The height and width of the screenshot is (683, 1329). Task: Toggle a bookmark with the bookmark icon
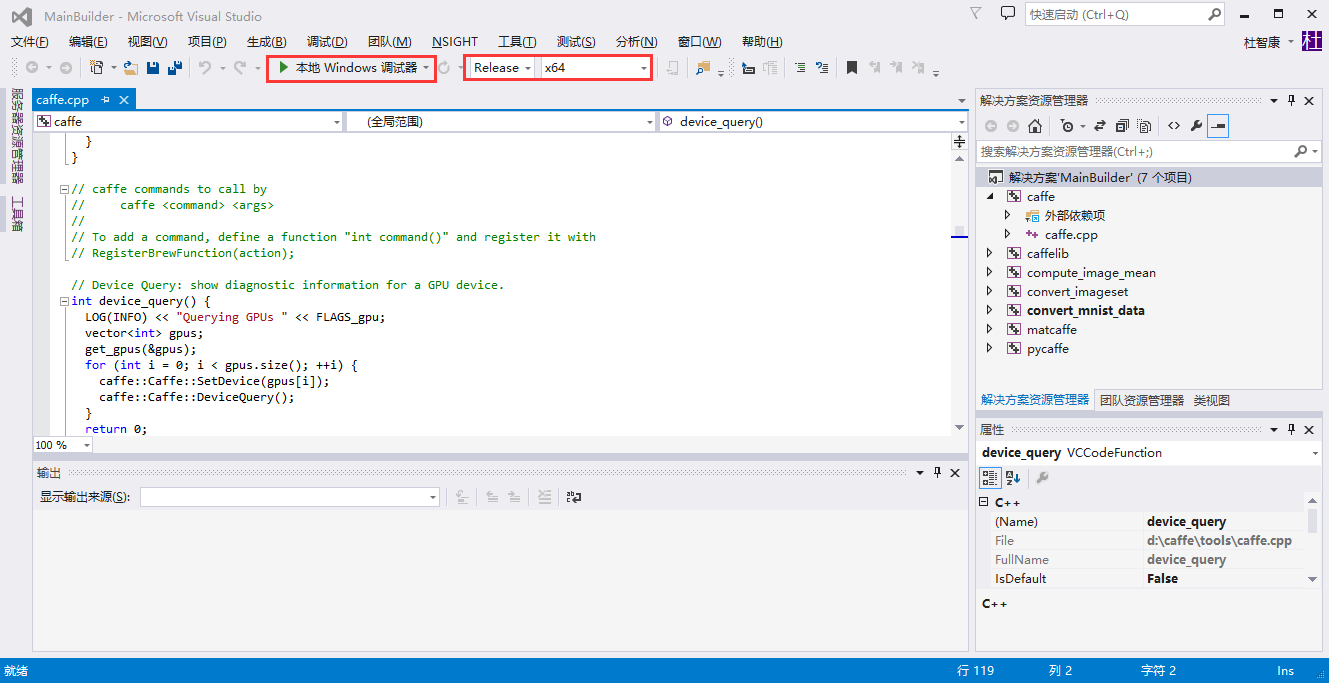(852, 67)
